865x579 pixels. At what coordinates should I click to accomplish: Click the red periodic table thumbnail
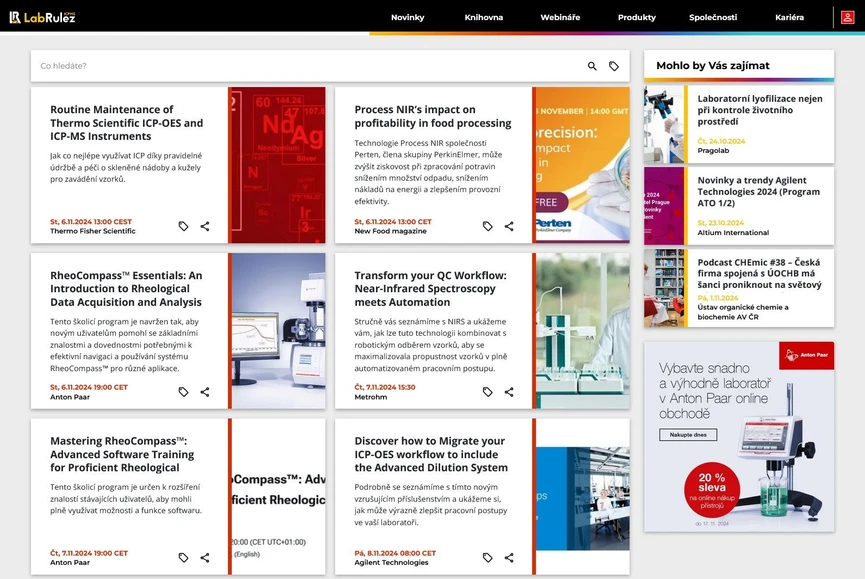coord(277,165)
